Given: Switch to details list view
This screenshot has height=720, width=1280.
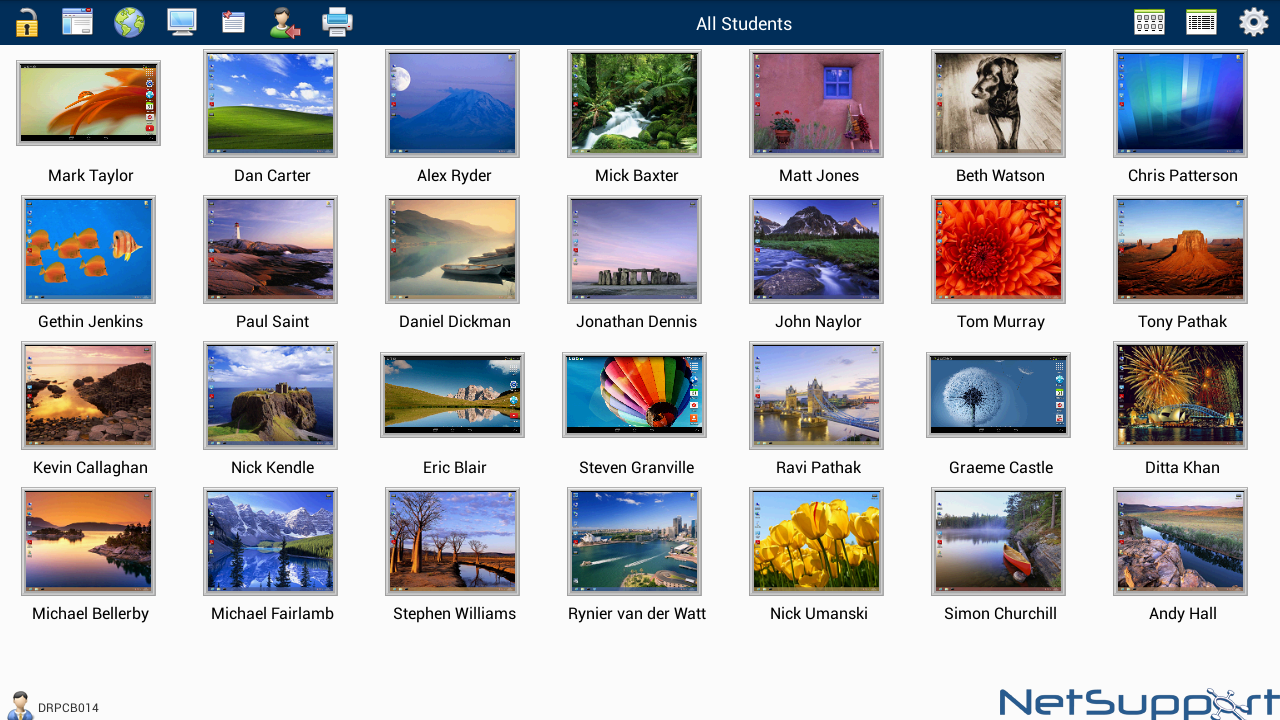Looking at the screenshot, I should 1201,22.
